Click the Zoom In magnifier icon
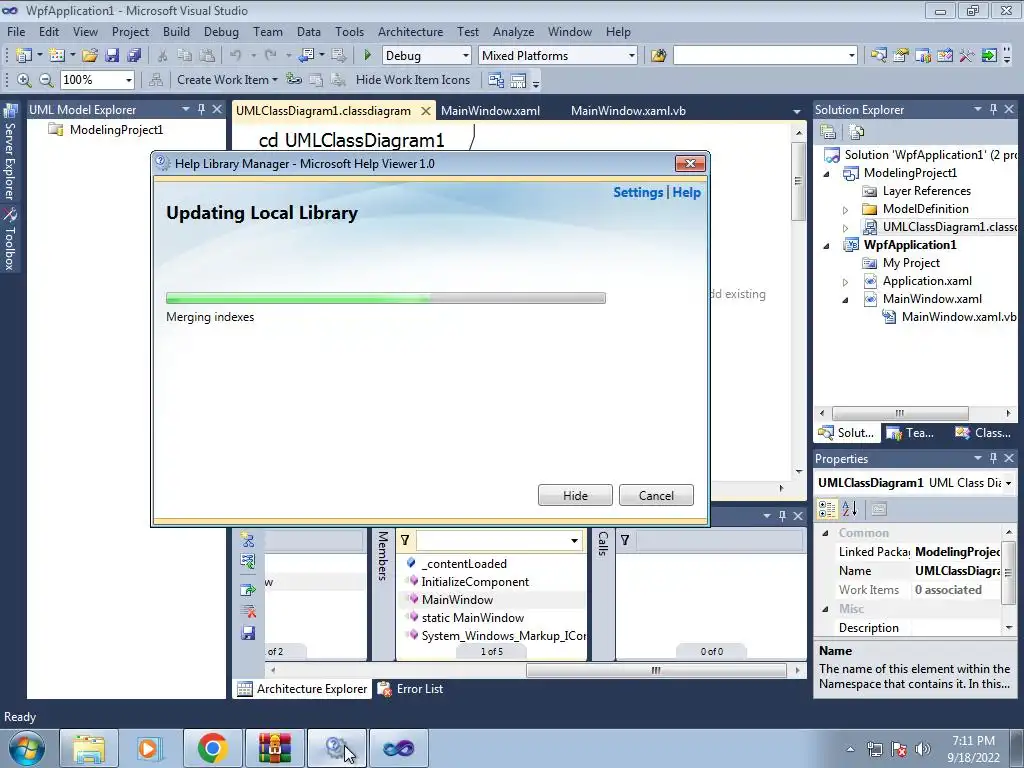The image size is (1024, 768). tap(24, 80)
